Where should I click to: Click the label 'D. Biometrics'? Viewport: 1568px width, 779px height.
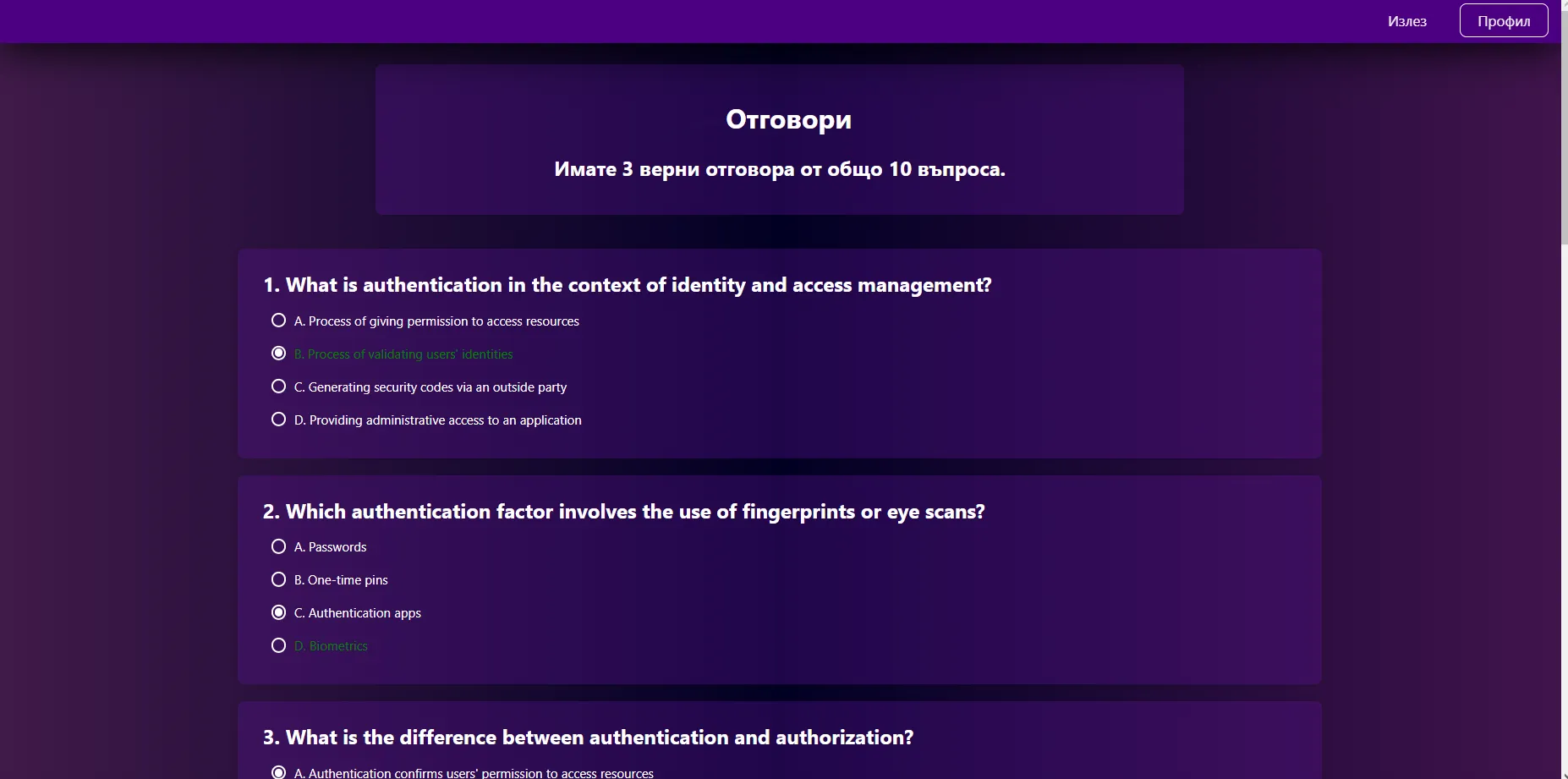331,646
